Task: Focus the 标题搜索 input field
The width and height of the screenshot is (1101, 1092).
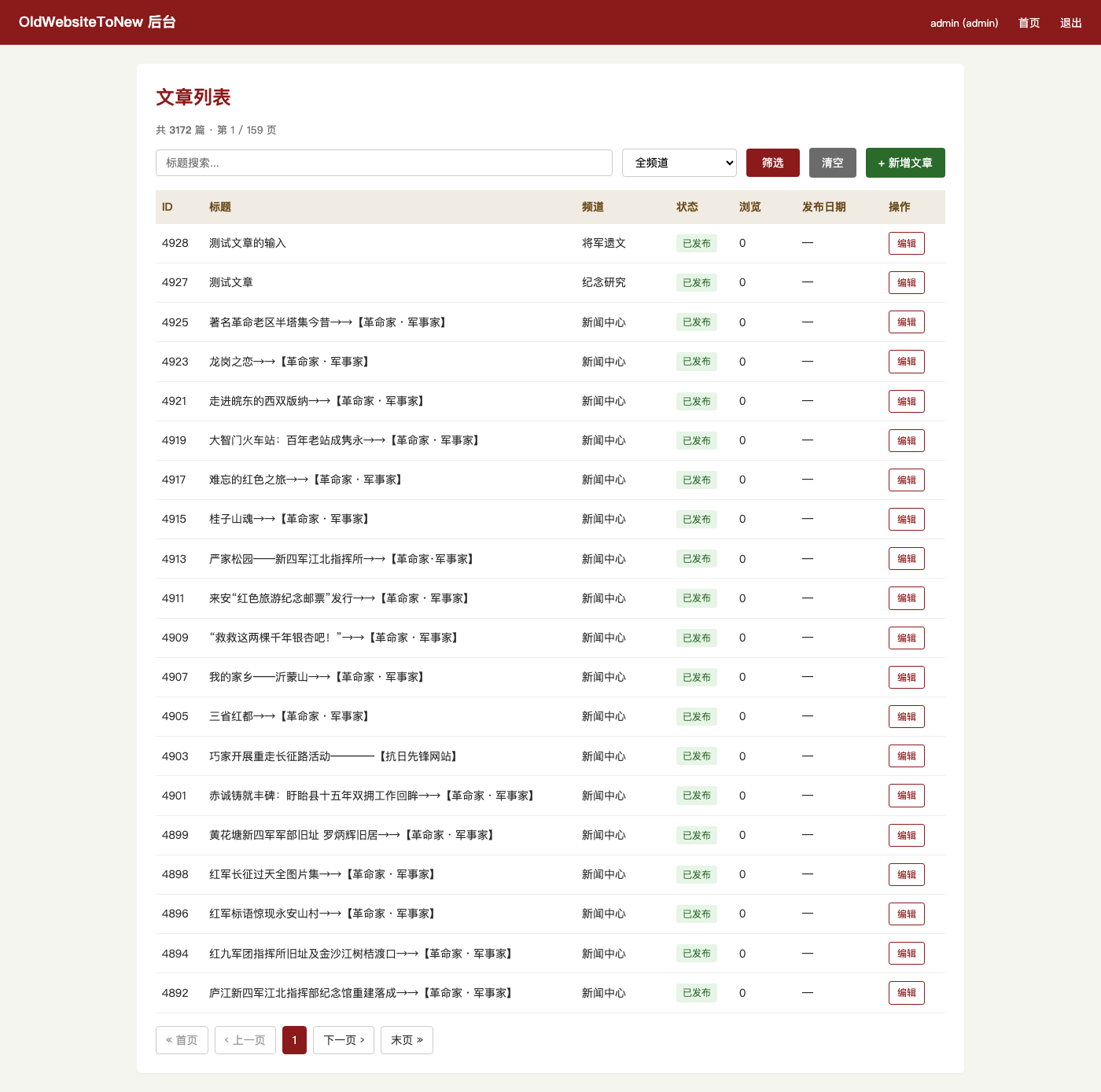Action: click(x=384, y=163)
